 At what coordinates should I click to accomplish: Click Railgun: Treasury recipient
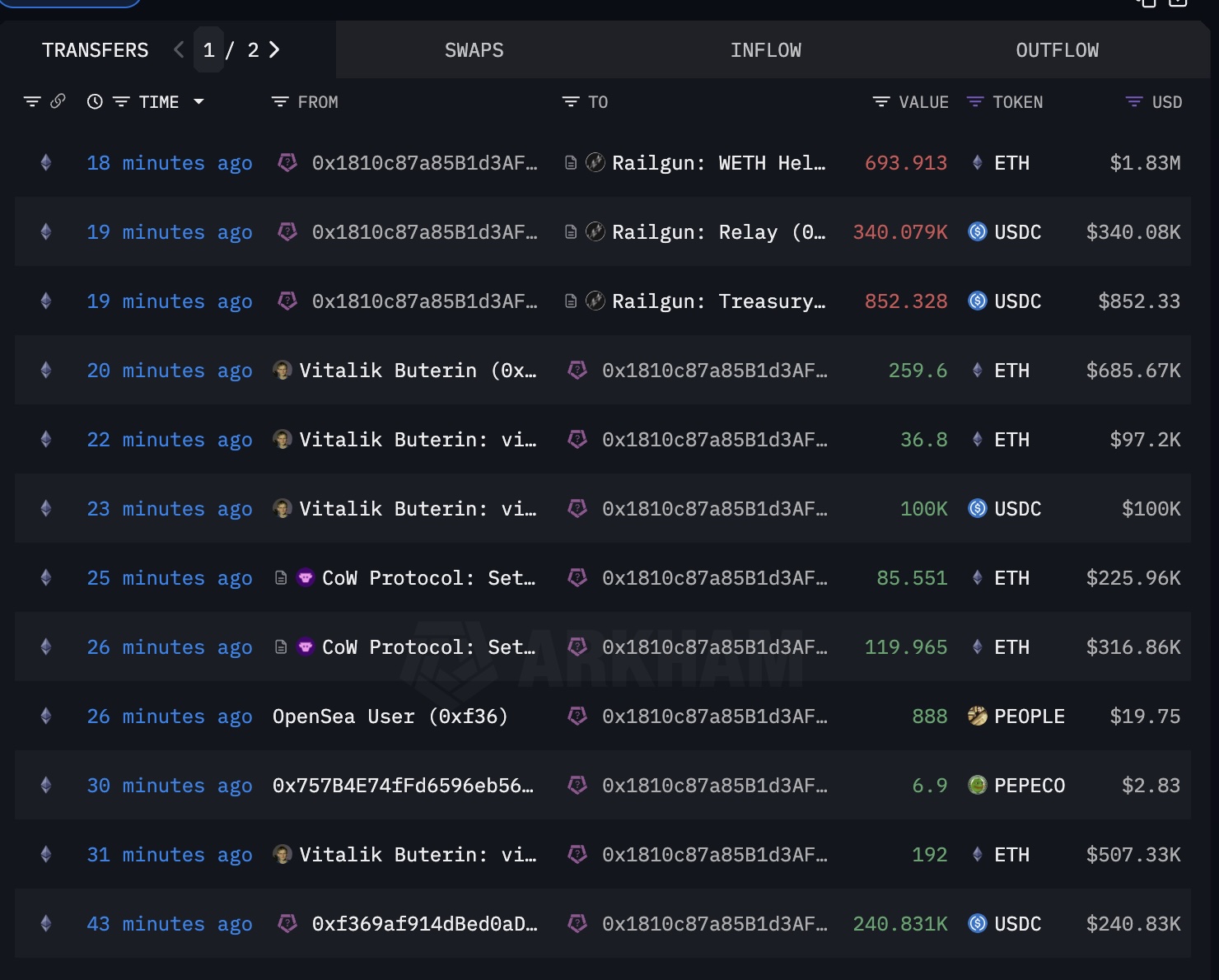718,301
